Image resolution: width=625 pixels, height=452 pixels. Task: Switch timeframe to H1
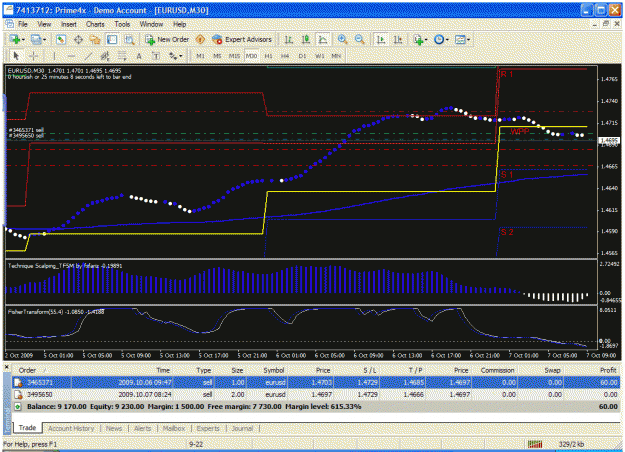268,56
